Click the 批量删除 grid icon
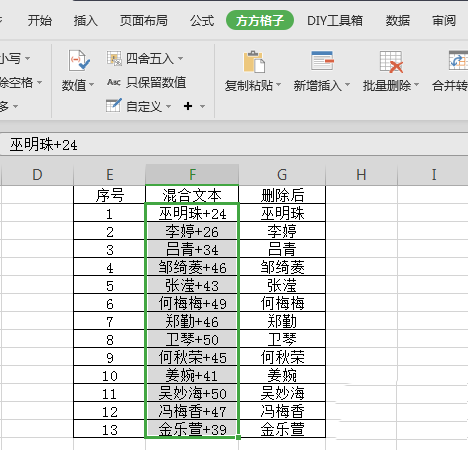Image resolution: width=468 pixels, height=450 pixels. coord(391,62)
